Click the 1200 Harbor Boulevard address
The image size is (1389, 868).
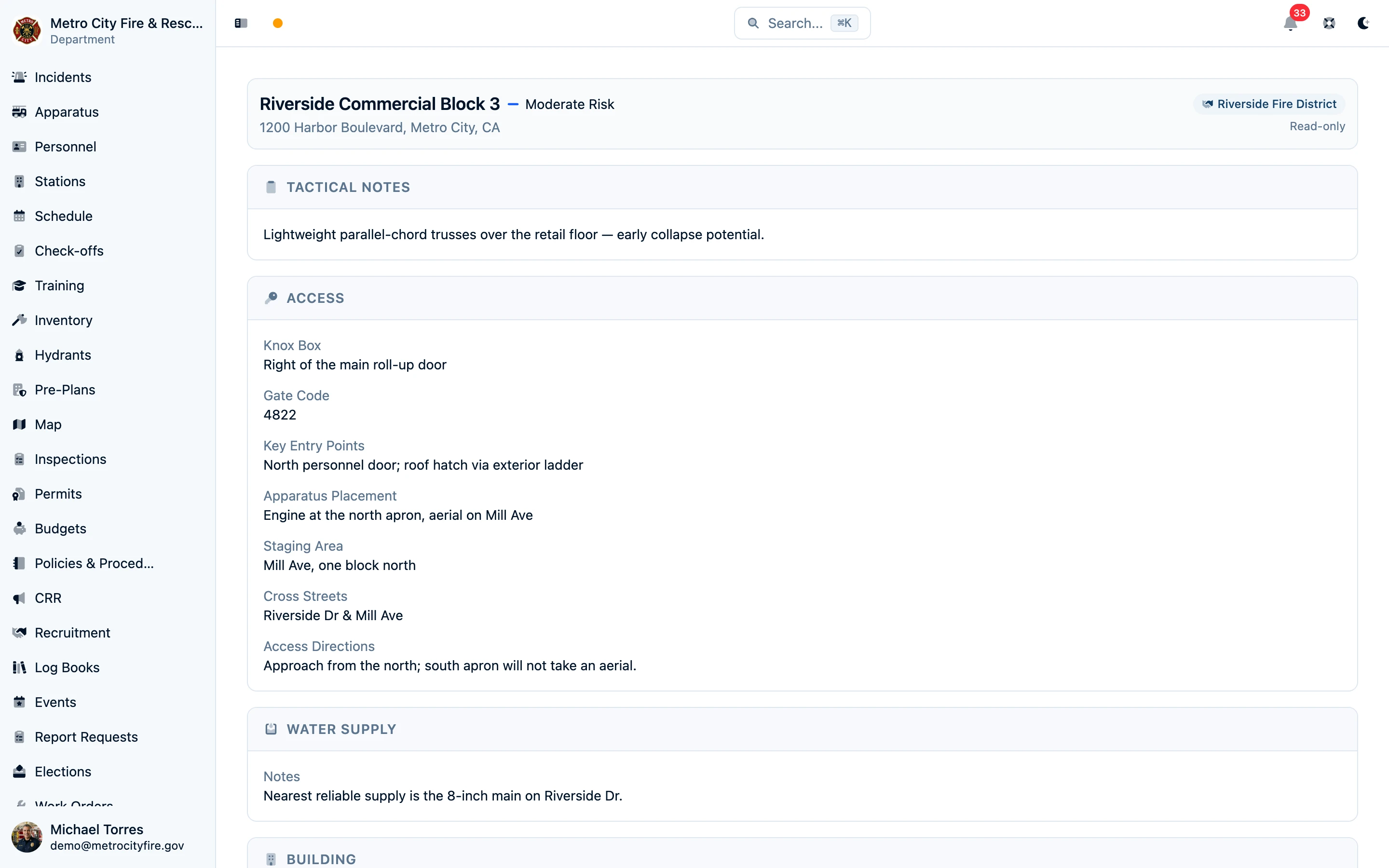380,127
